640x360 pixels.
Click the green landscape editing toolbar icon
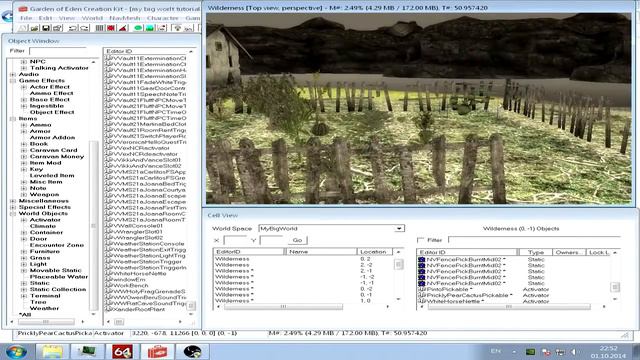[x=150, y=28]
